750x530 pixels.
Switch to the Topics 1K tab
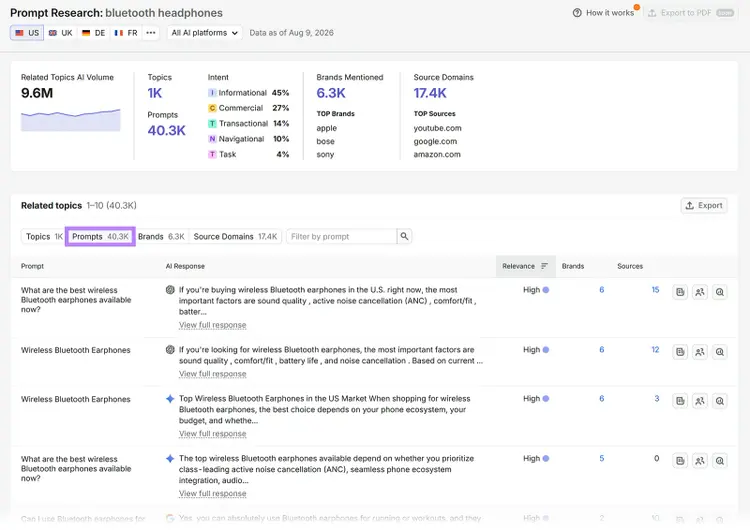click(44, 237)
